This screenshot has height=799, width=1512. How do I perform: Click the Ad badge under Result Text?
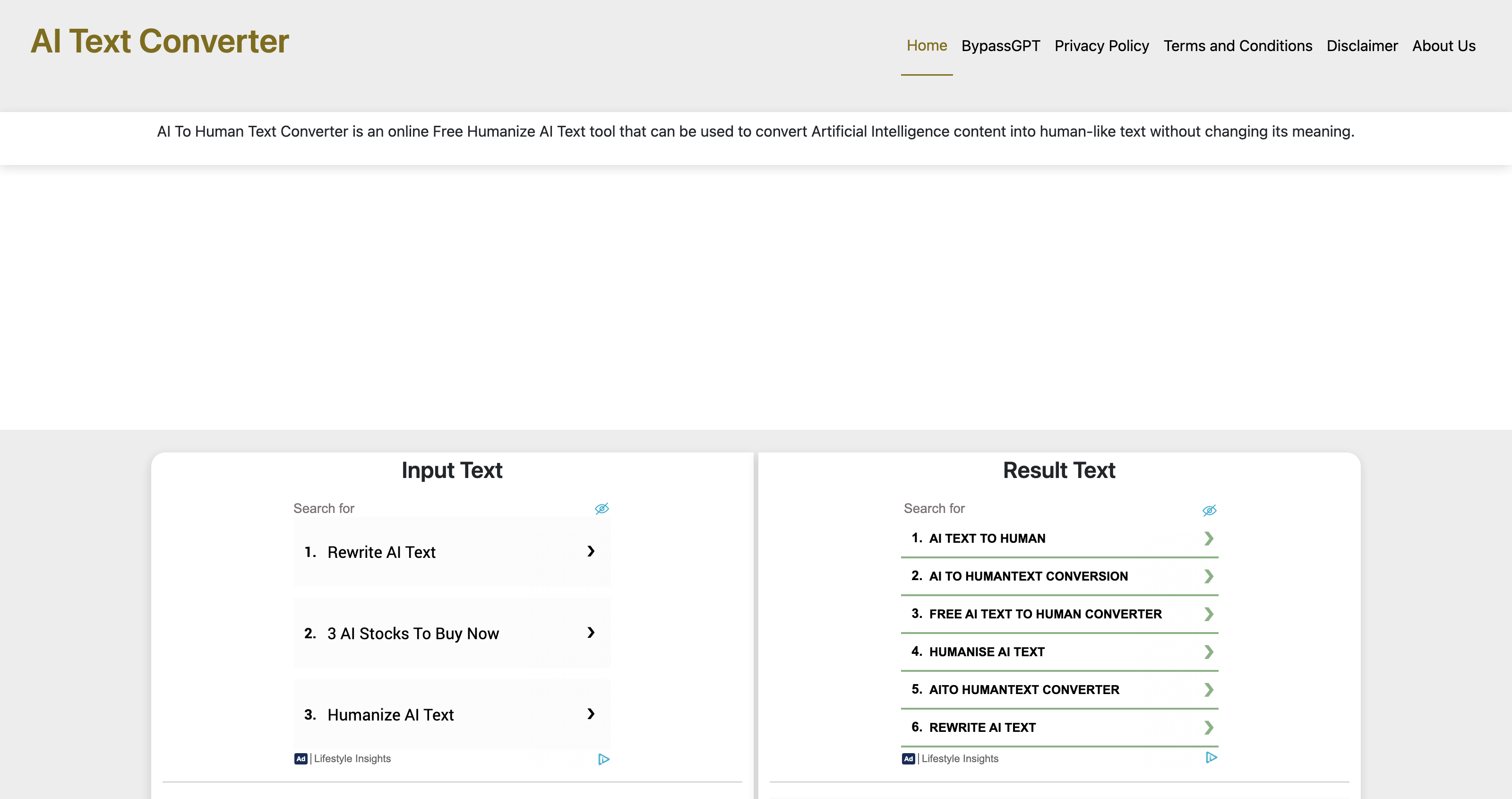tap(908, 758)
